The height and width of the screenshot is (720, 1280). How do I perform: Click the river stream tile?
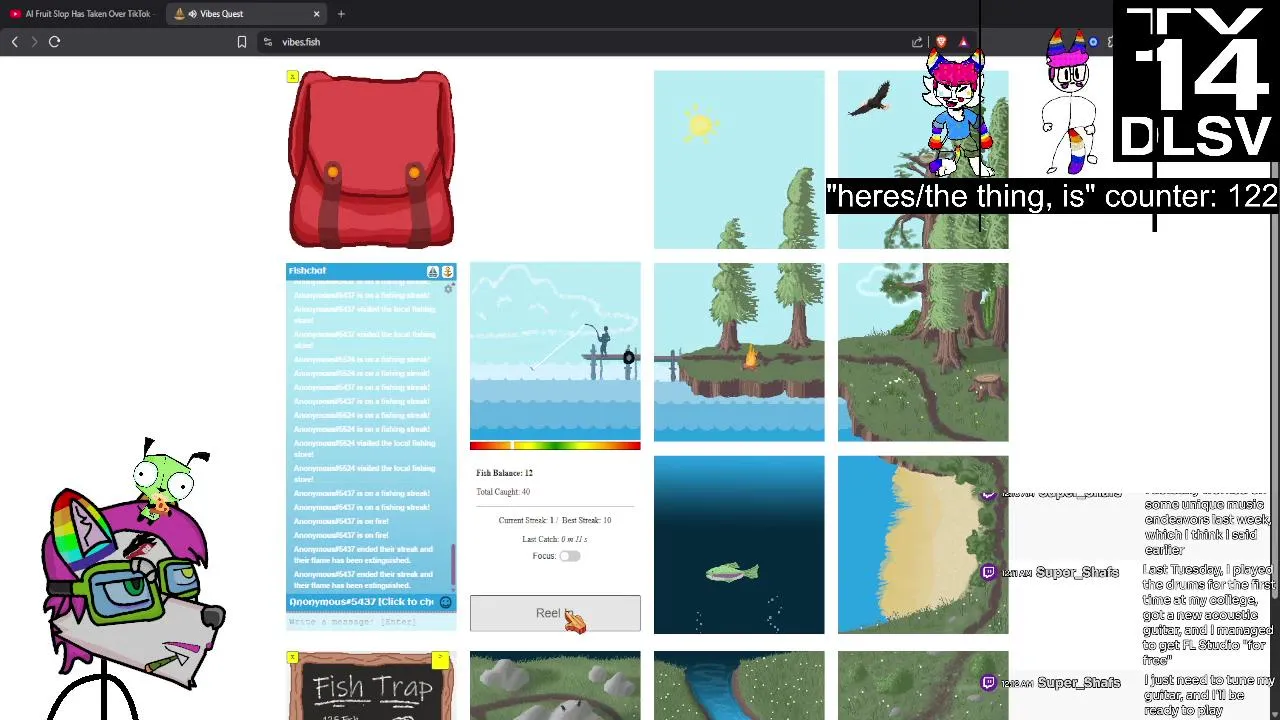coord(739,686)
